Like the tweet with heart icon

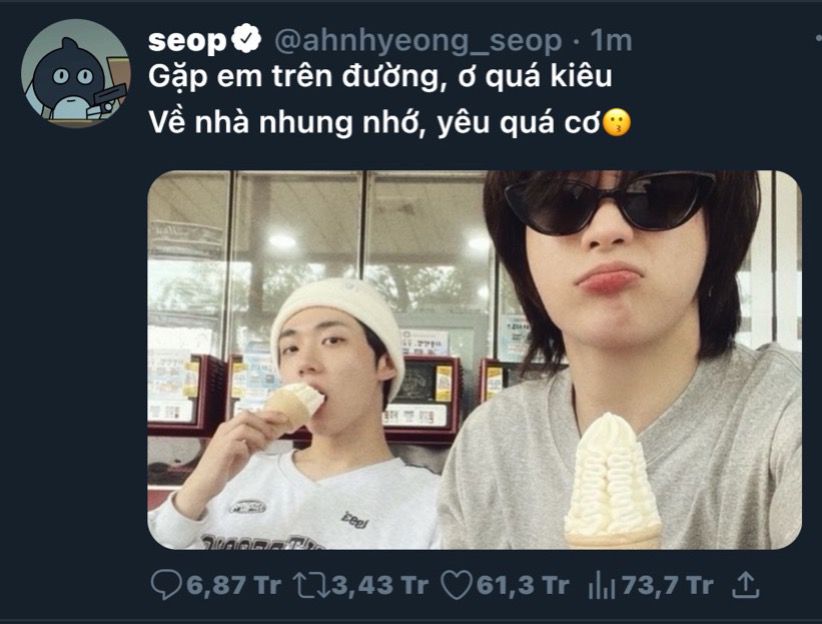(456, 585)
